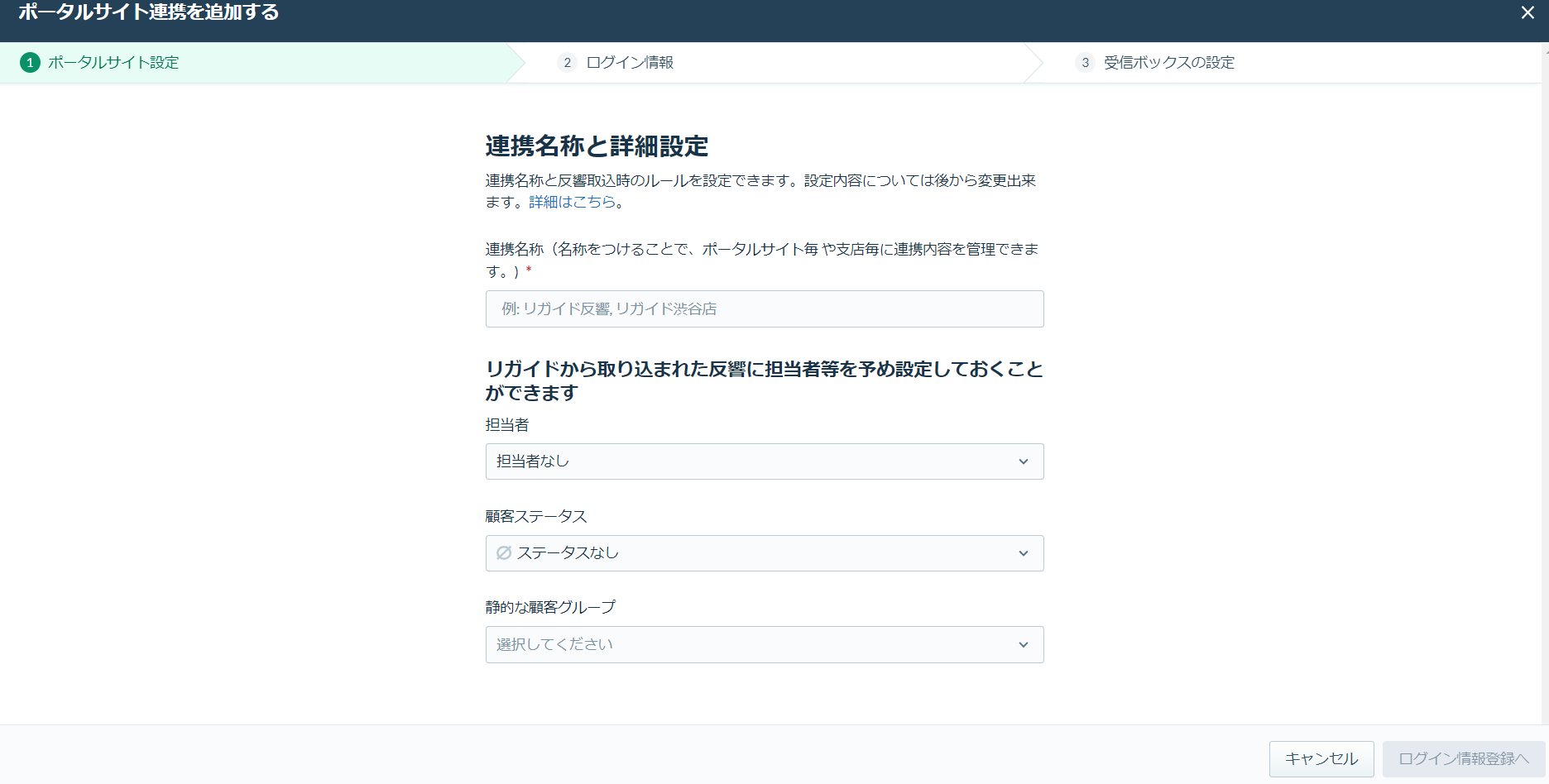Click the step number 3 circle icon
This screenshot has width=1549, height=784.
1085,63
